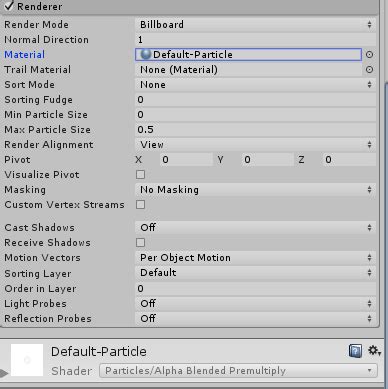Open the Motion Vectors dropdown
The image size is (388, 389).
click(255, 258)
